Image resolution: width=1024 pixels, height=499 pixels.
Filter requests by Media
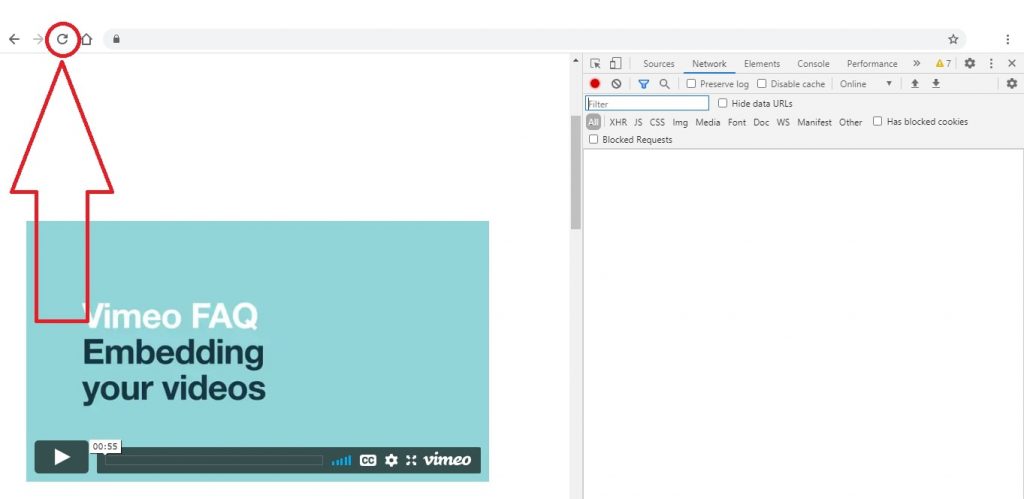click(708, 122)
